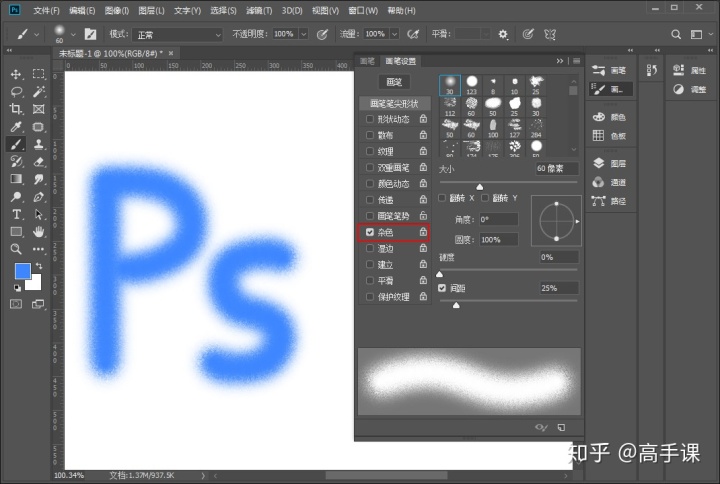This screenshot has height=484, width=720.
Task: Select the Move tool
Action: [16, 74]
